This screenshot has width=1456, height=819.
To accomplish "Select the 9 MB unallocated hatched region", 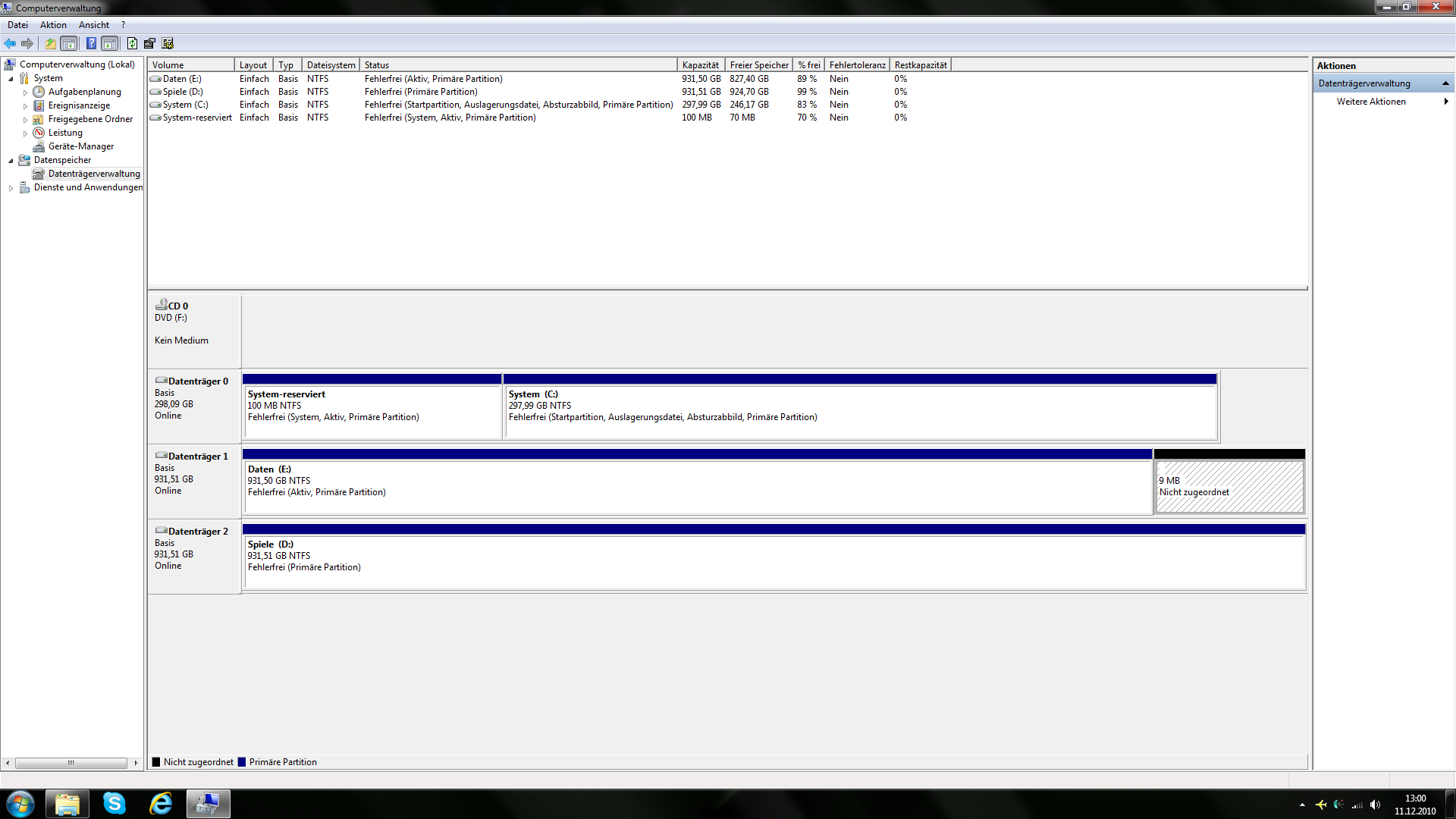I will (x=1228, y=487).
